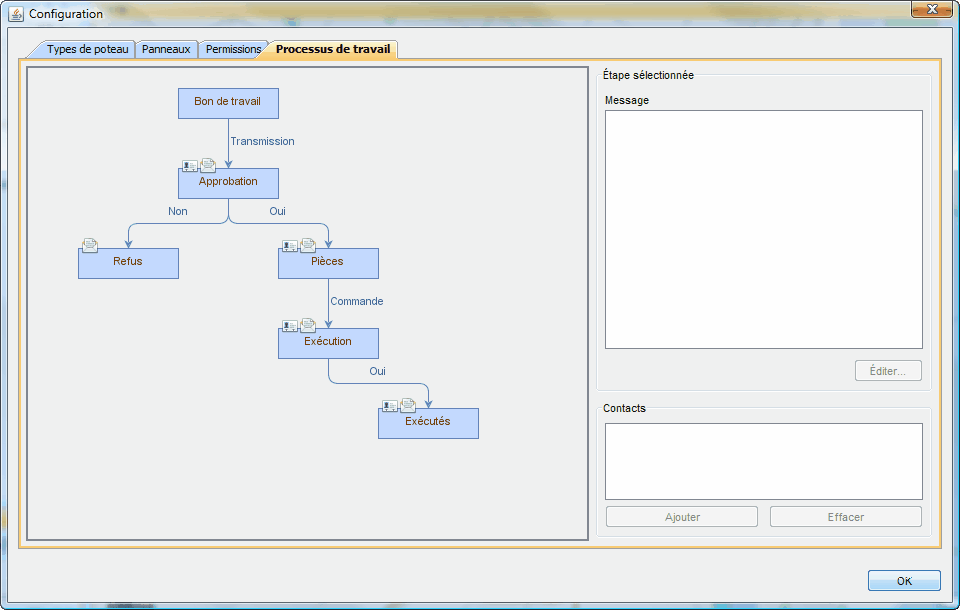Click the envelope message icon on Approbation
This screenshot has height=610, width=960.
coord(208,165)
